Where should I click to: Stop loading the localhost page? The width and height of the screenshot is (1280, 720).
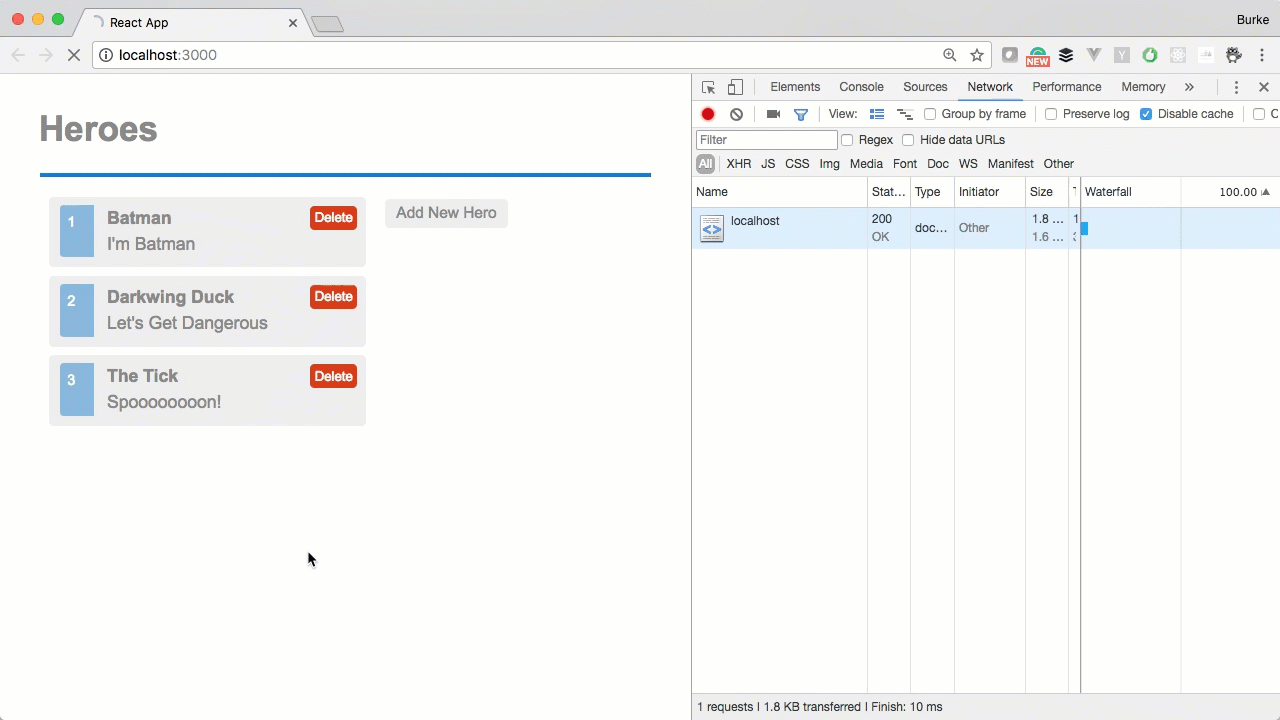point(74,55)
